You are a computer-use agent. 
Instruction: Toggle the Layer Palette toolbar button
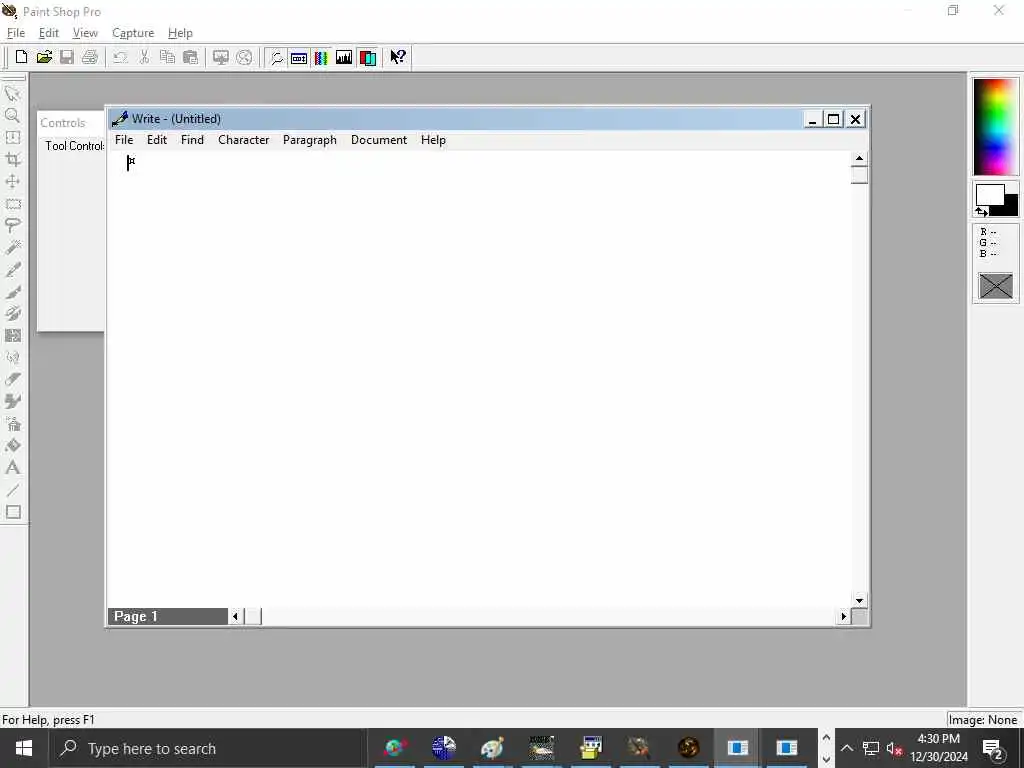(368, 57)
